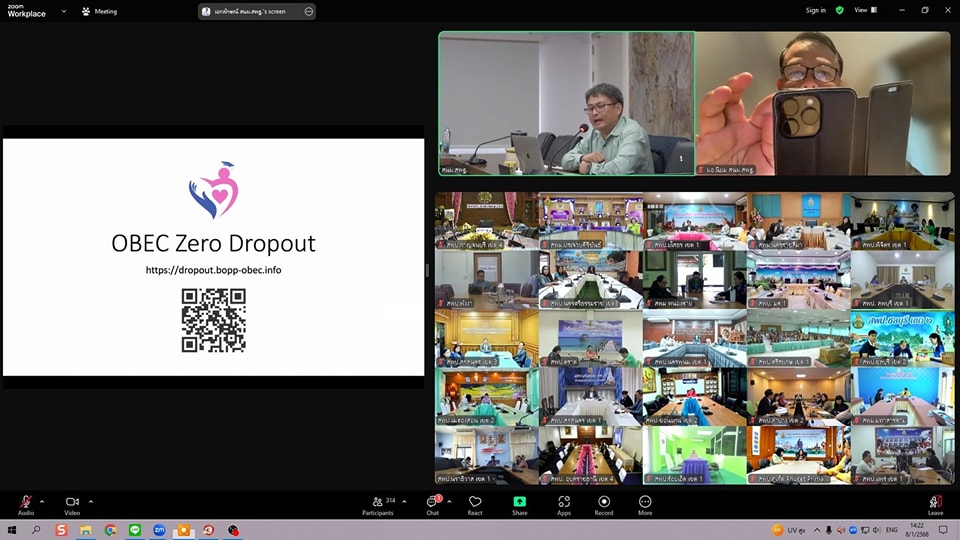Open File Explorer from the taskbar
960x540 pixels.
(86, 530)
